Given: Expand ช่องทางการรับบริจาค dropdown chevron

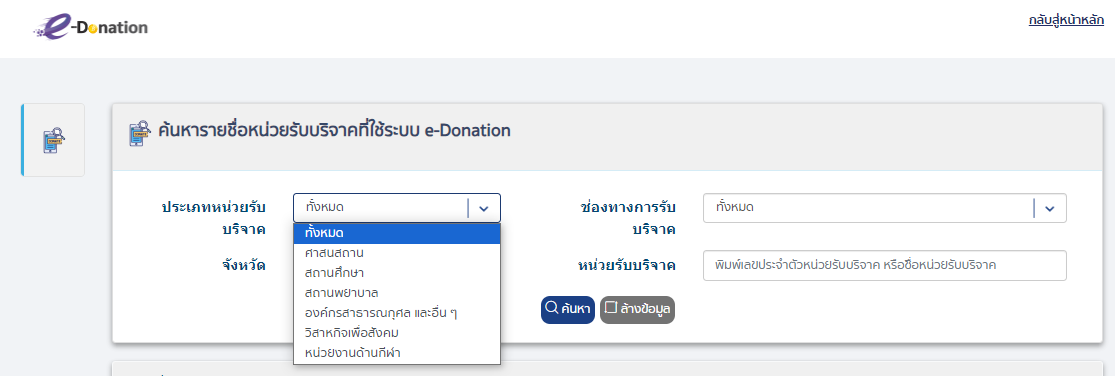Looking at the screenshot, I should pos(1050,208).
